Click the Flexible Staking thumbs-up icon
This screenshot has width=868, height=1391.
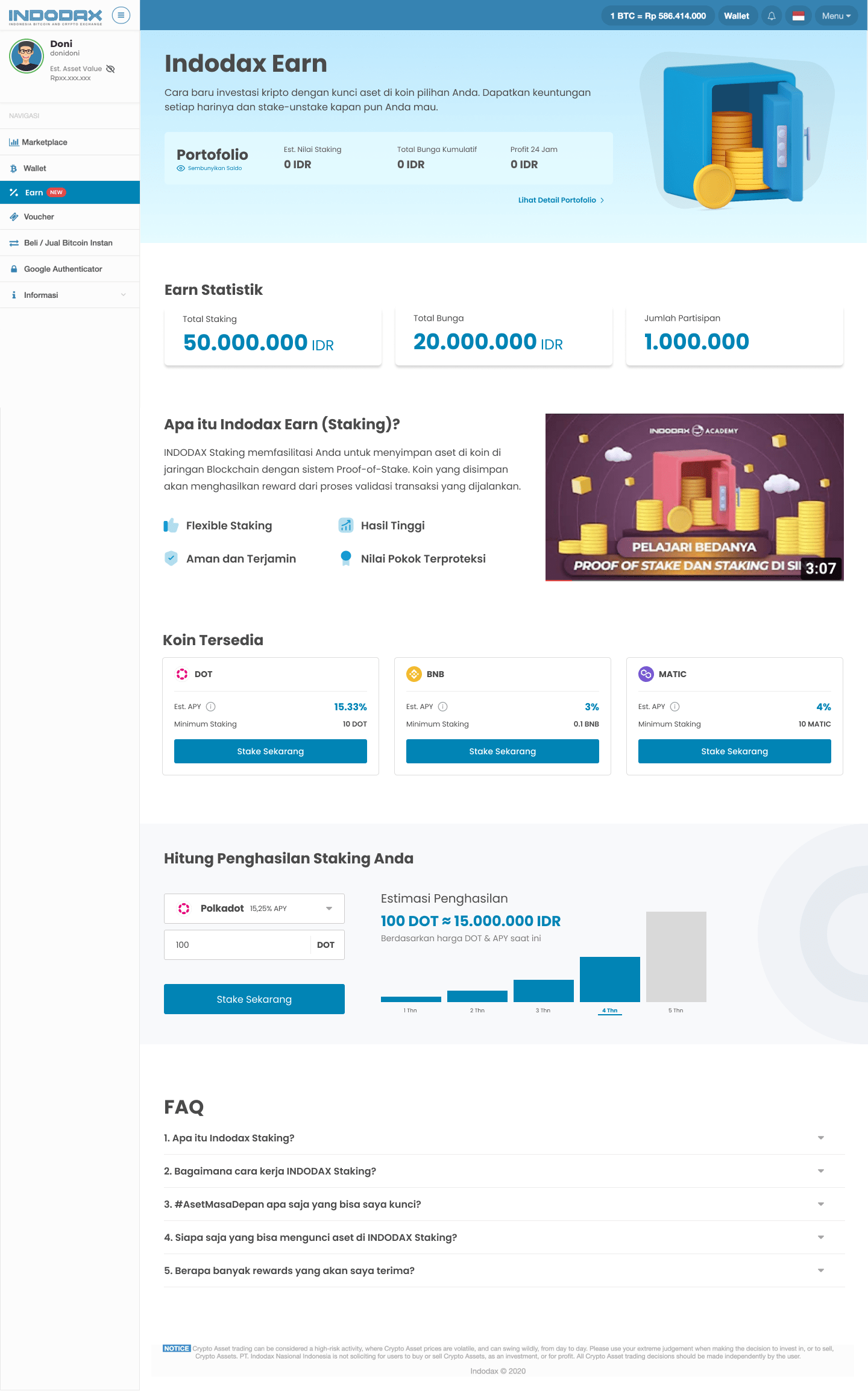(171, 526)
